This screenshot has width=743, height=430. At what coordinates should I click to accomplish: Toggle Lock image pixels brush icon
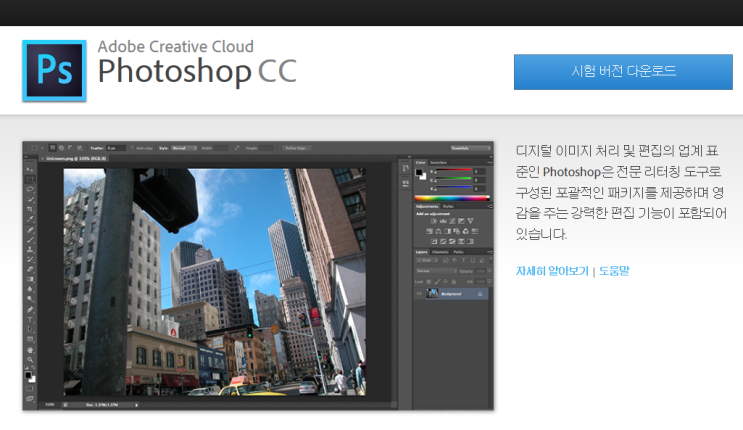point(437,282)
